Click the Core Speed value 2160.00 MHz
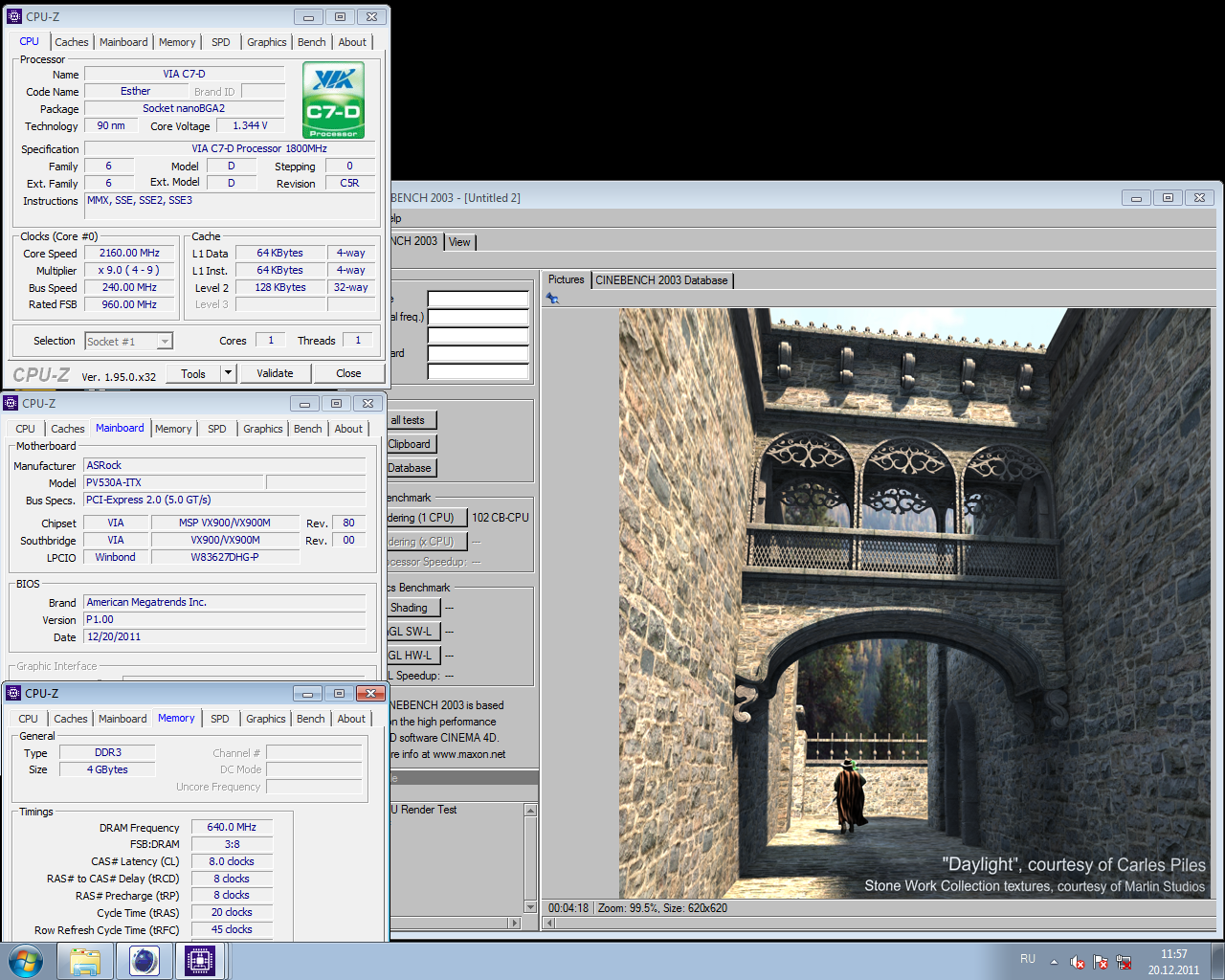Viewport: 1225px width, 980px height. coord(129,254)
